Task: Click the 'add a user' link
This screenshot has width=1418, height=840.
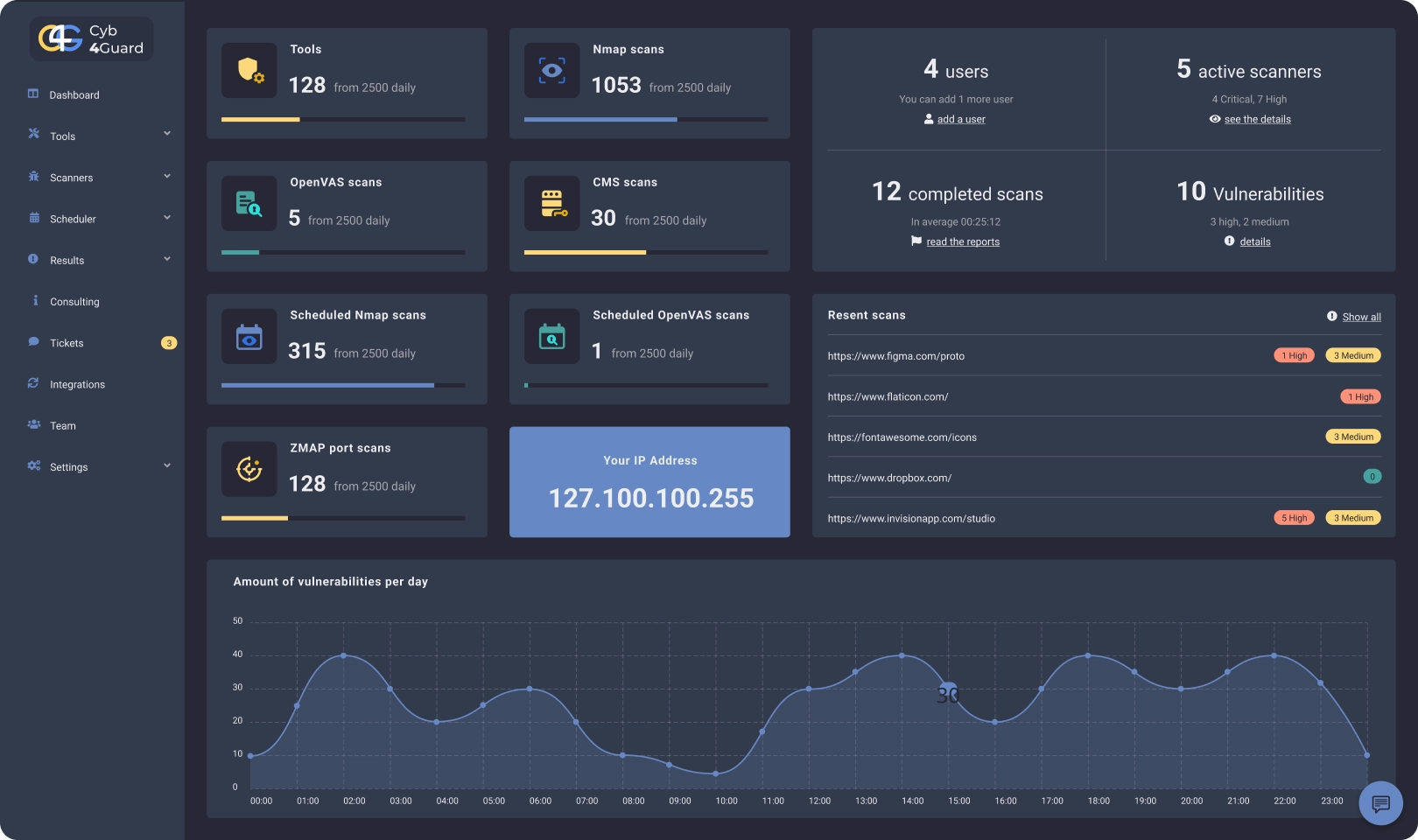Action: (x=960, y=119)
